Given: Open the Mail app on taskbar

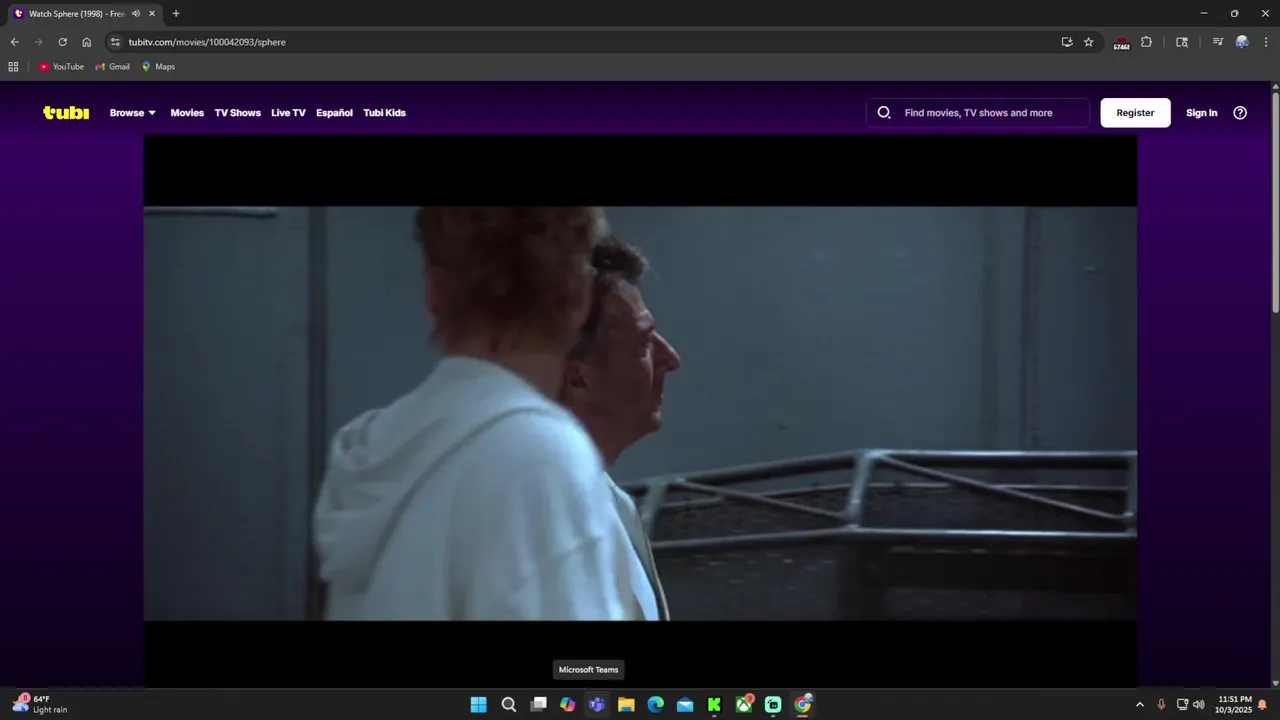Looking at the screenshot, I should 685,705.
